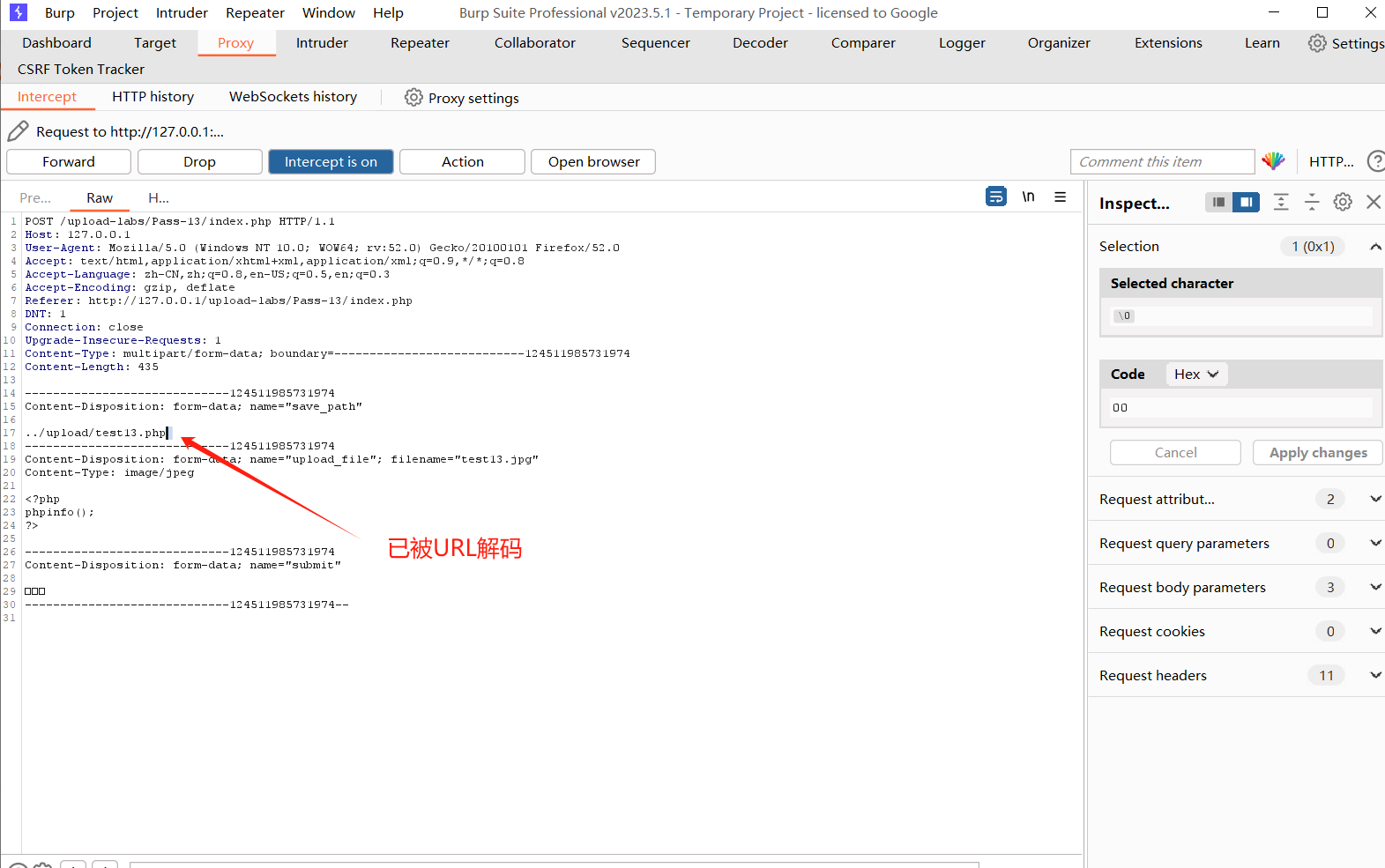Click Open browser button
This screenshot has width=1385, height=868.
593,162
